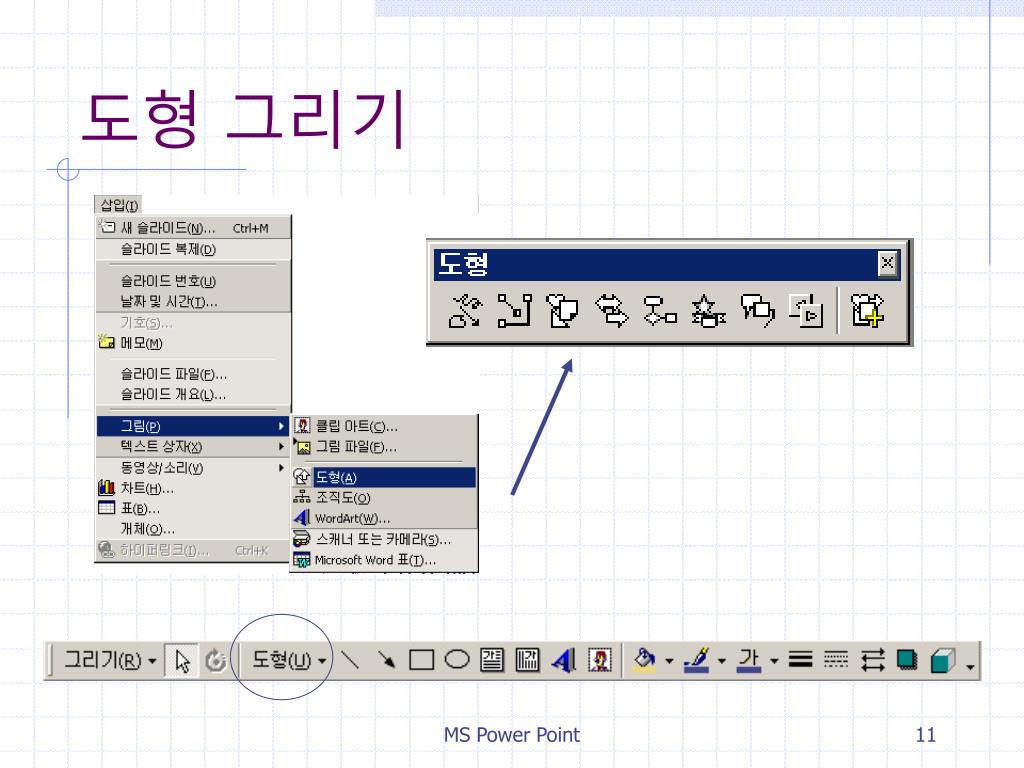Open the Basic Shapes category
The height and width of the screenshot is (768, 1024).
click(562, 310)
